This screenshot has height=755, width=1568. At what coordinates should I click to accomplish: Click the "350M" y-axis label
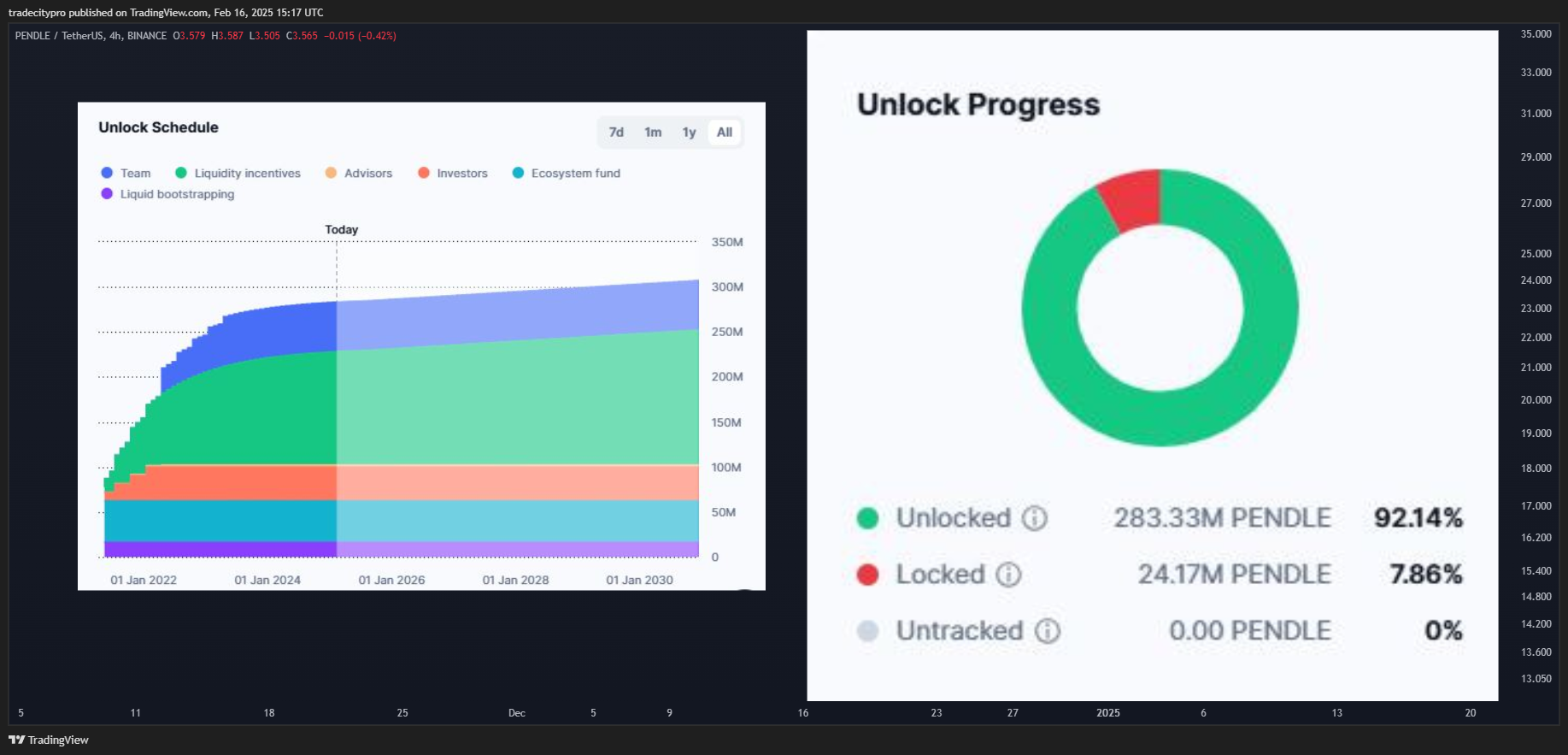727,242
